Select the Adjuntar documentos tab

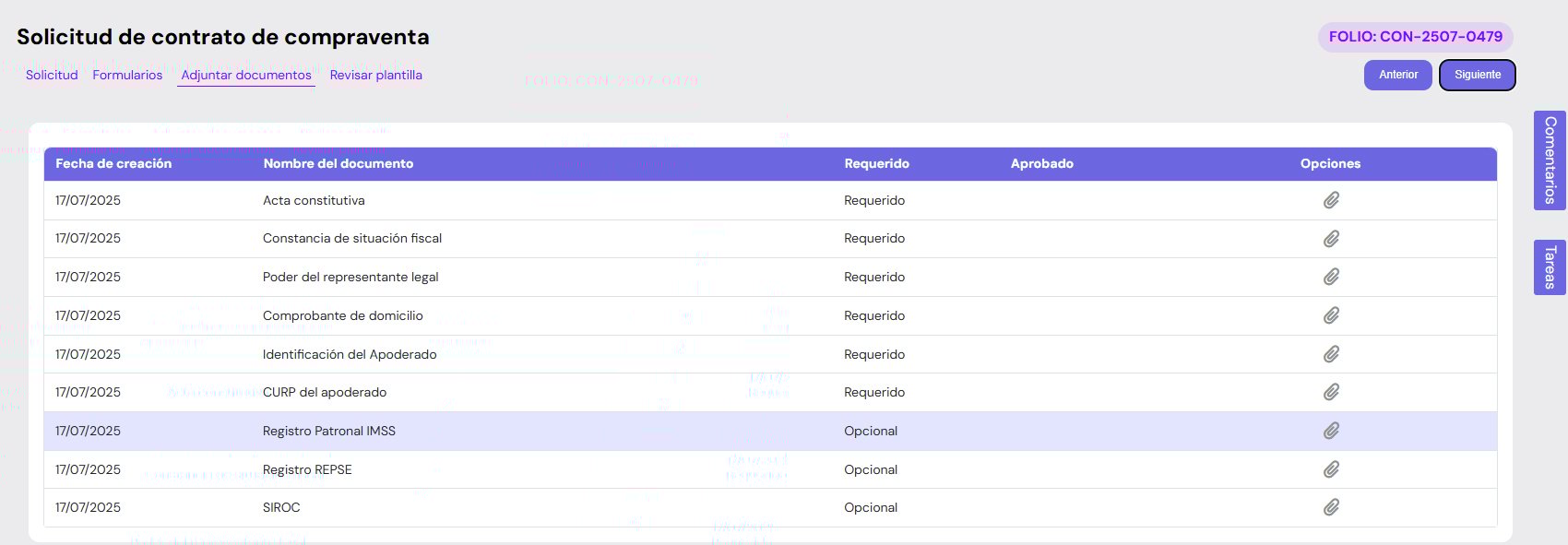tap(246, 75)
